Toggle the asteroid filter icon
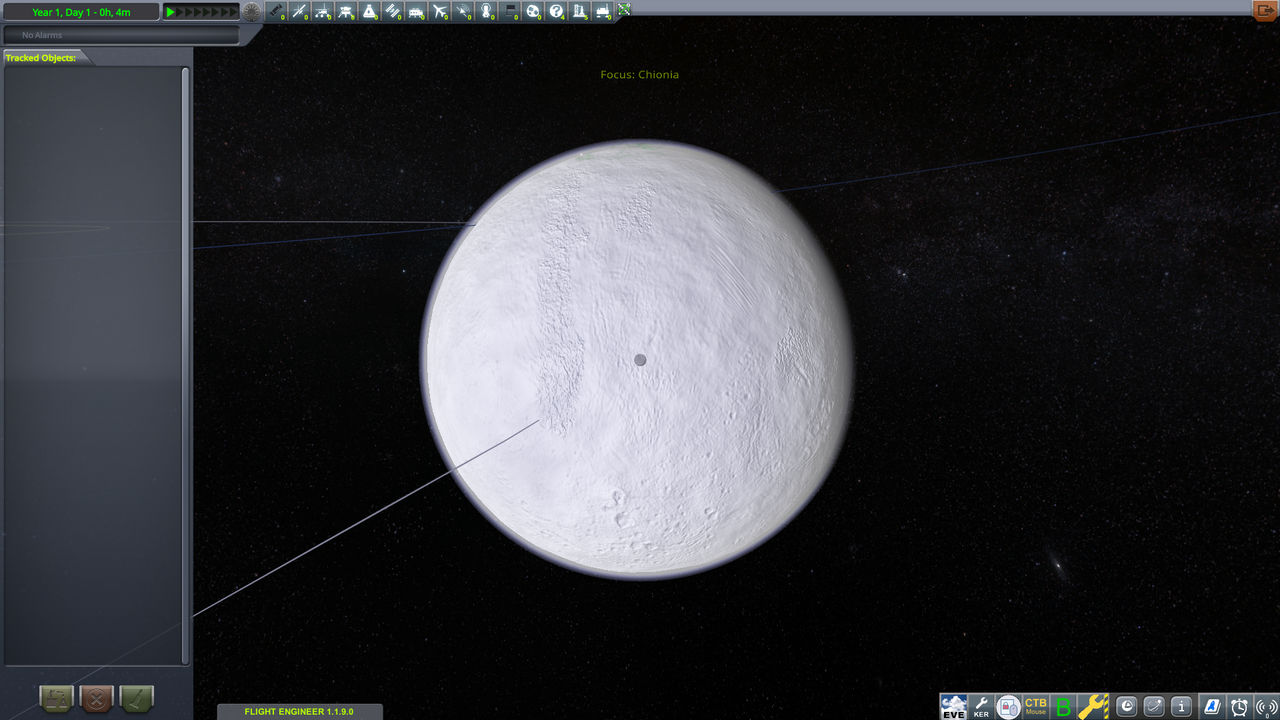 coord(533,11)
